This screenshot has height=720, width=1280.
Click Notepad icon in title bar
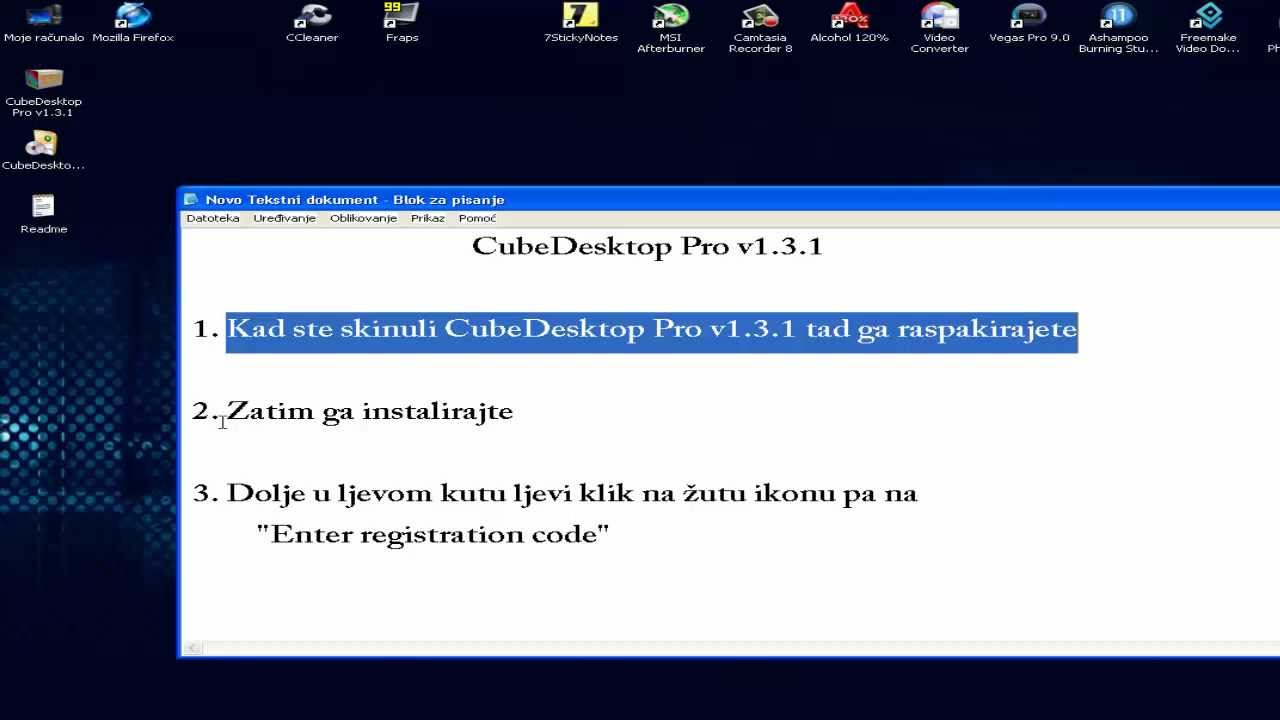pyautogui.click(x=191, y=200)
